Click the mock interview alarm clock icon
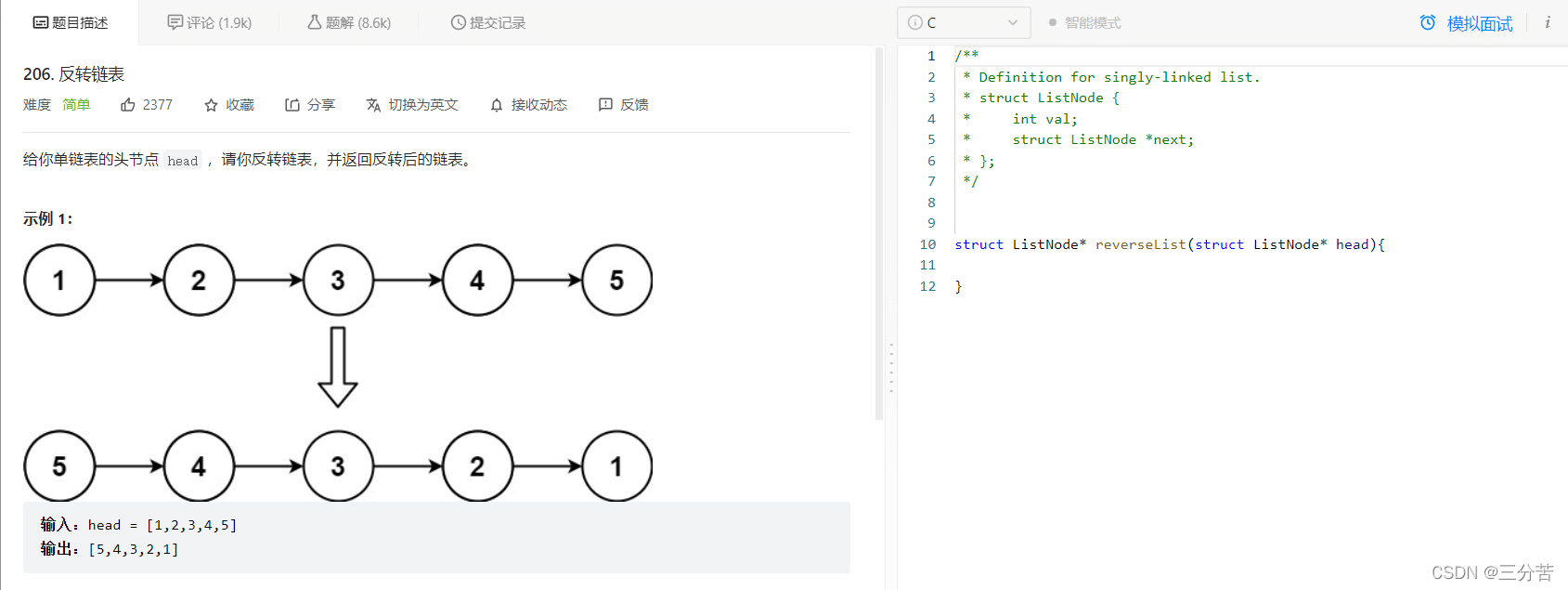The image size is (1568, 590). [1428, 23]
